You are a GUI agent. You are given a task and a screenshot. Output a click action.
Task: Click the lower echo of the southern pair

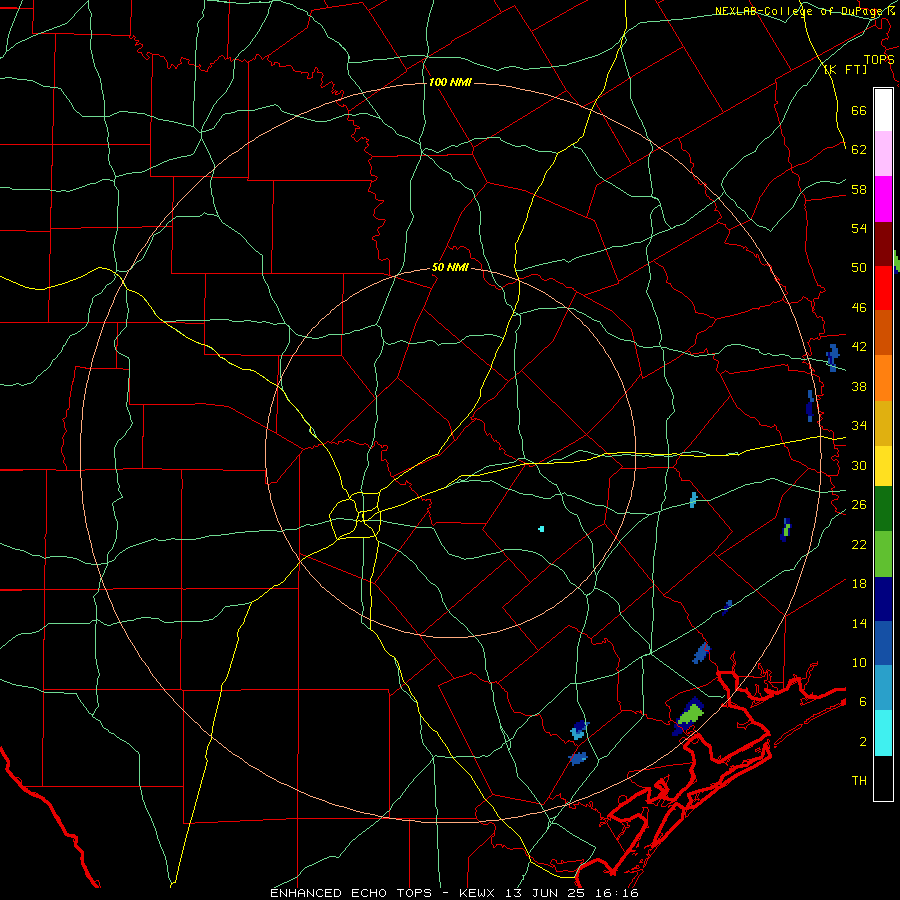point(578,758)
